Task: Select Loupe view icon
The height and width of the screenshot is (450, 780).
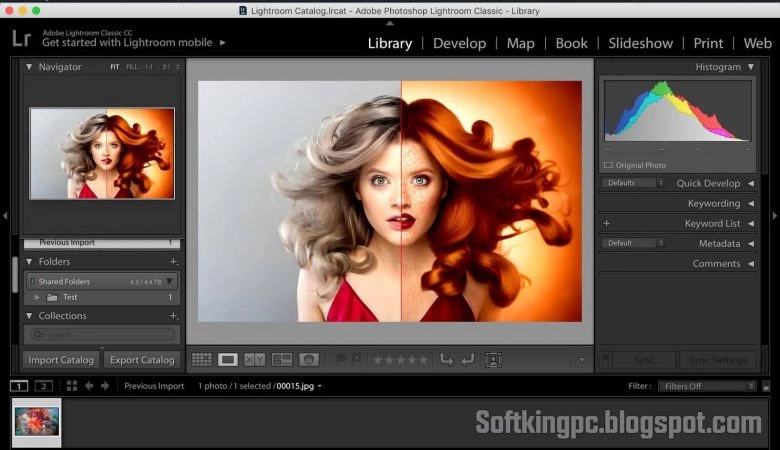Action: coord(228,359)
